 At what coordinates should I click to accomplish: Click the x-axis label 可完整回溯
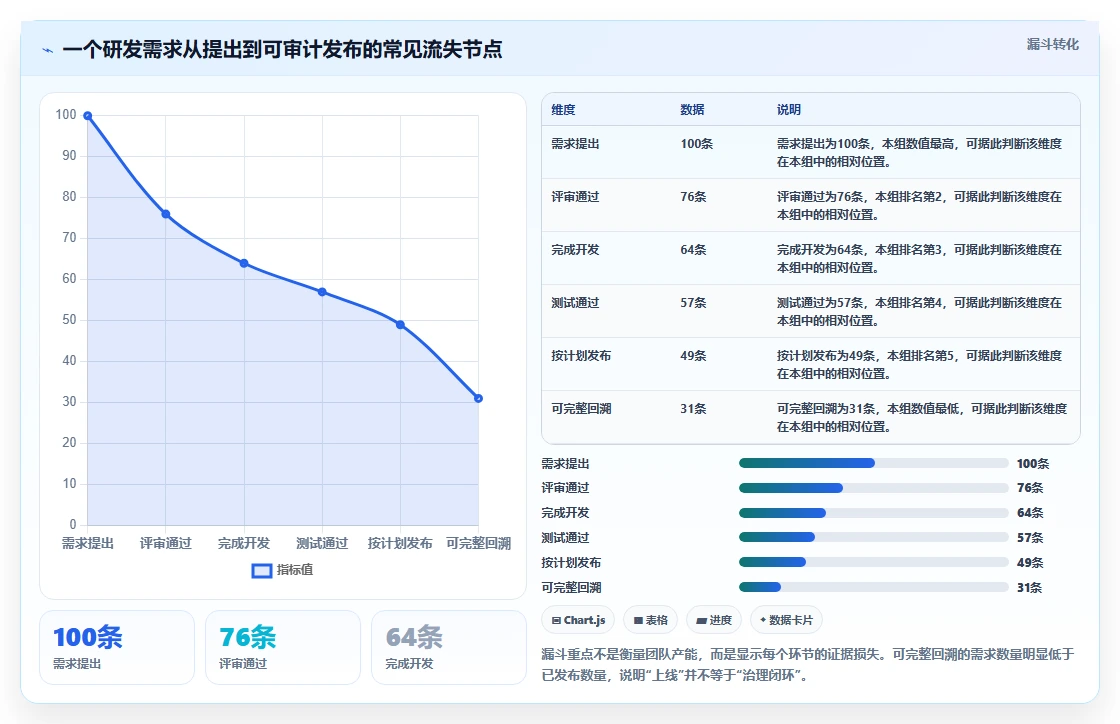[x=479, y=543]
